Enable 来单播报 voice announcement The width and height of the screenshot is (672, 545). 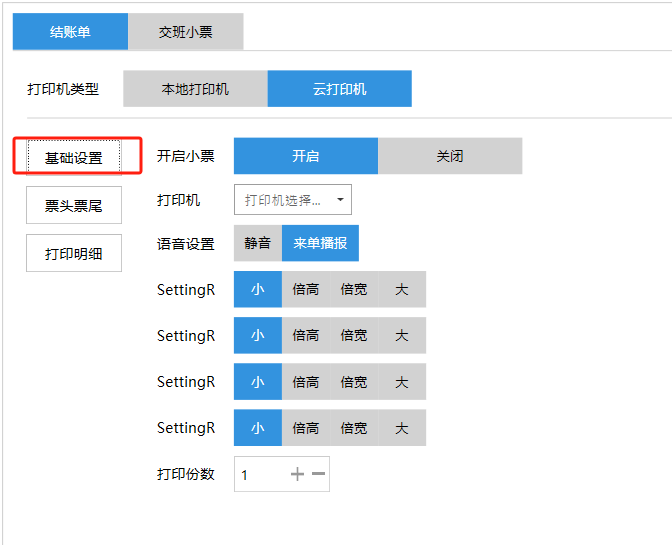click(x=320, y=243)
